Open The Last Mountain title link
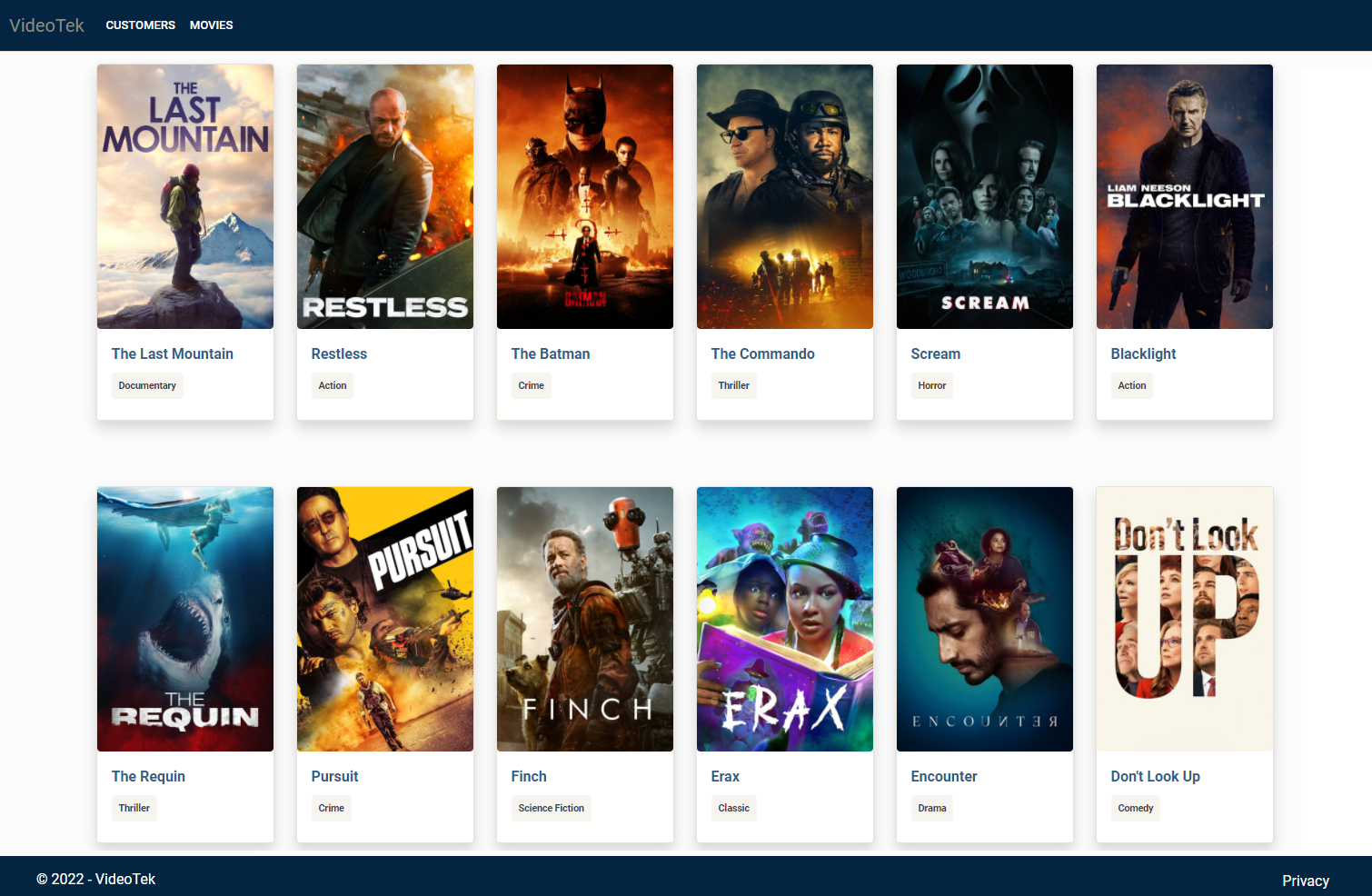 click(173, 354)
